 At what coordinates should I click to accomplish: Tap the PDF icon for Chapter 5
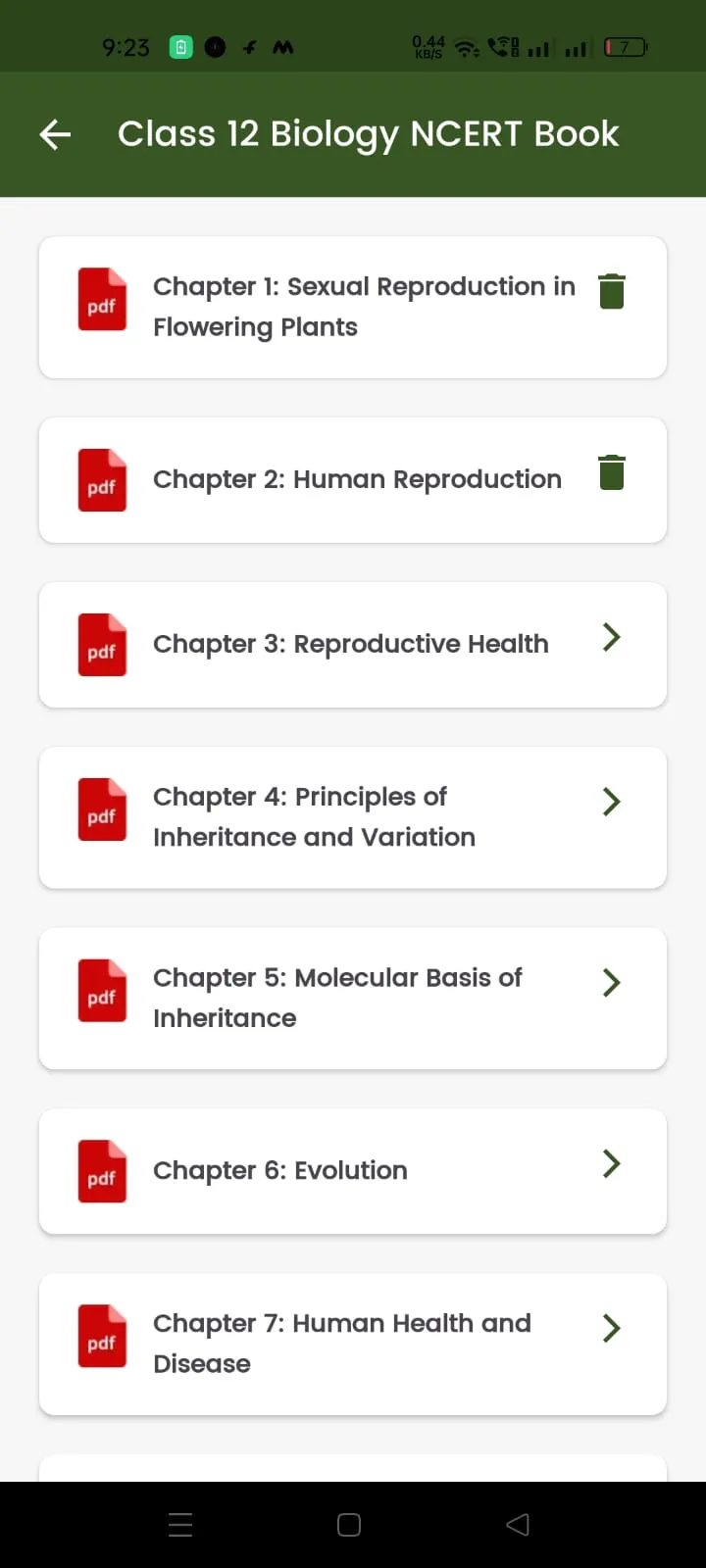click(x=102, y=990)
